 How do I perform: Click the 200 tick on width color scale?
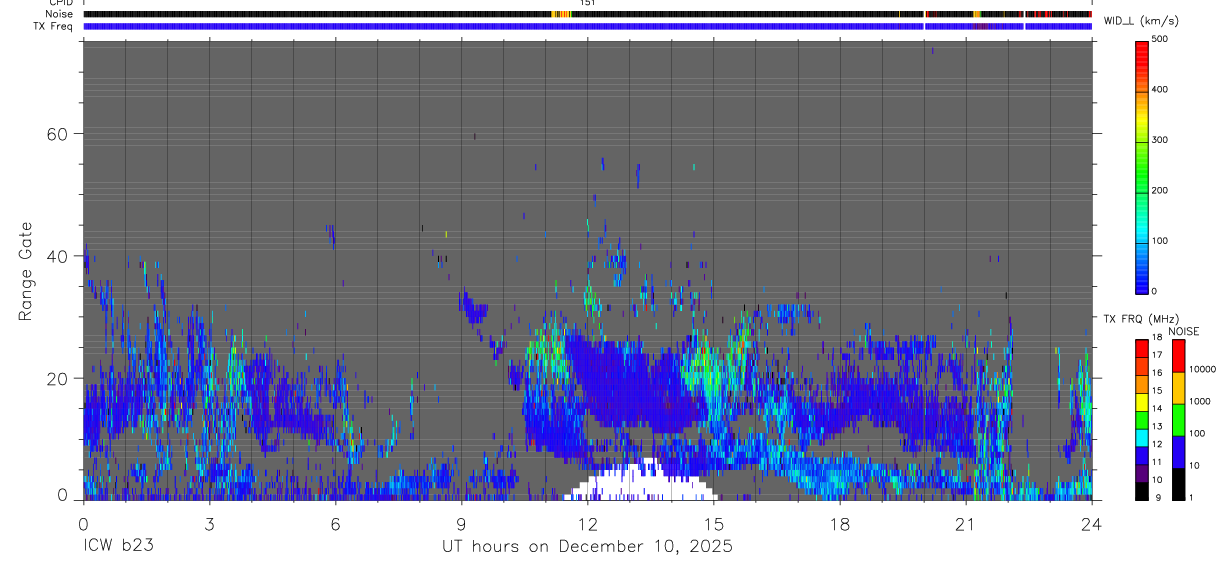click(1161, 190)
